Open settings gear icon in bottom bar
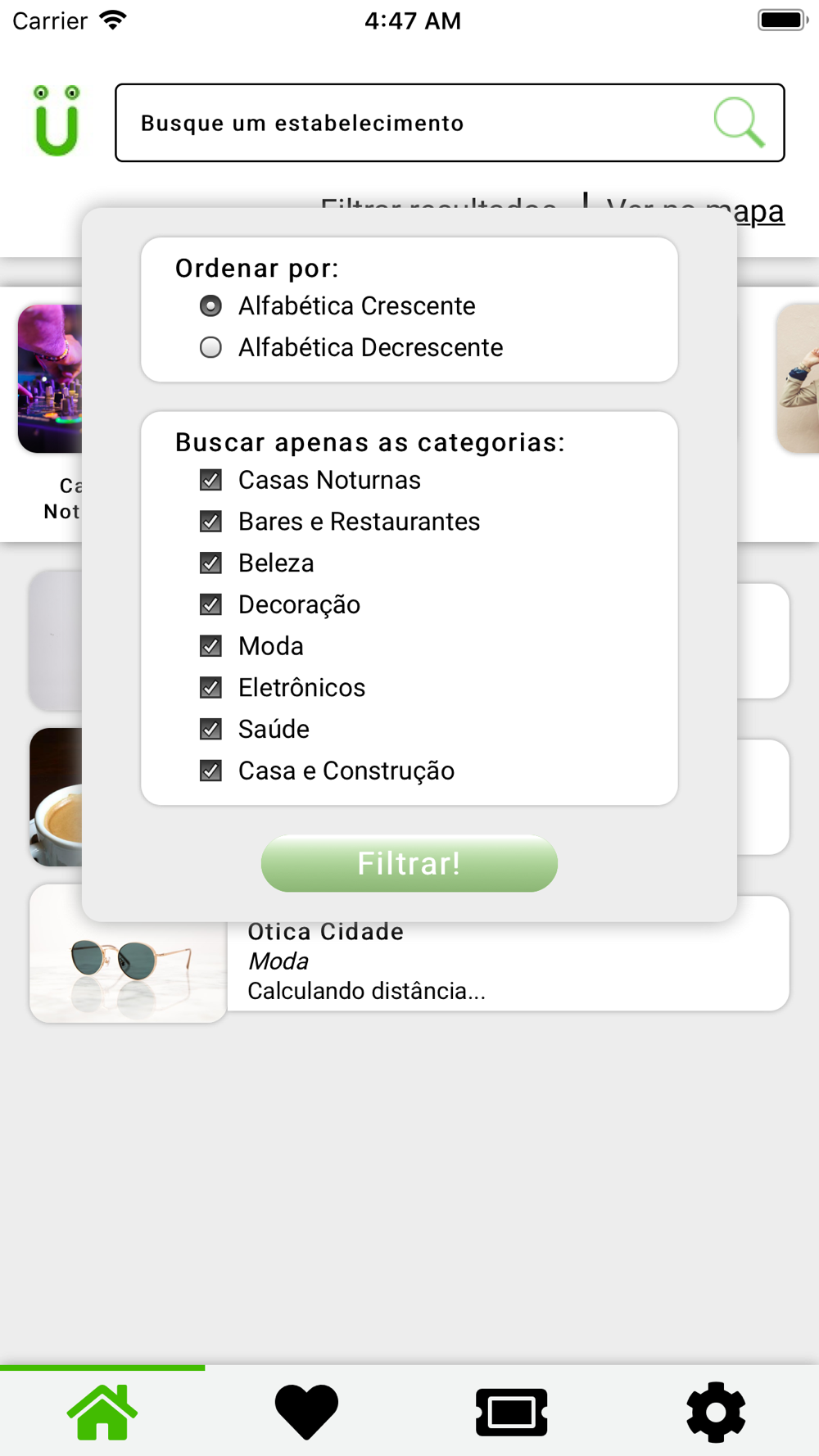The height and width of the screenshot is (1456, 819). [x=716, y=1412]
